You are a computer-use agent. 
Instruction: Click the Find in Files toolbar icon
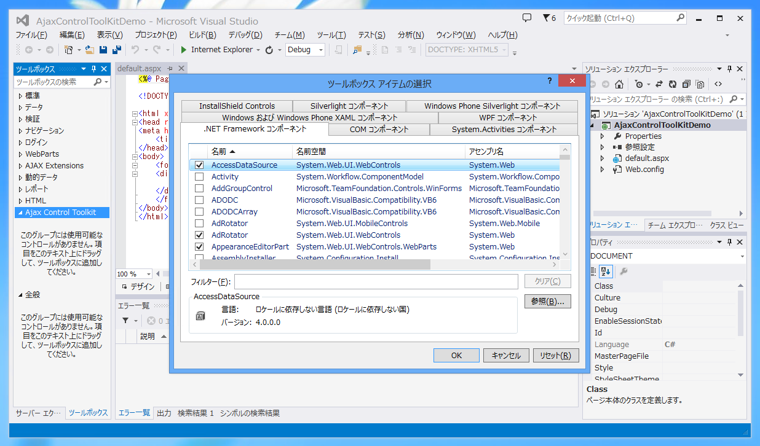pos(357,49)
